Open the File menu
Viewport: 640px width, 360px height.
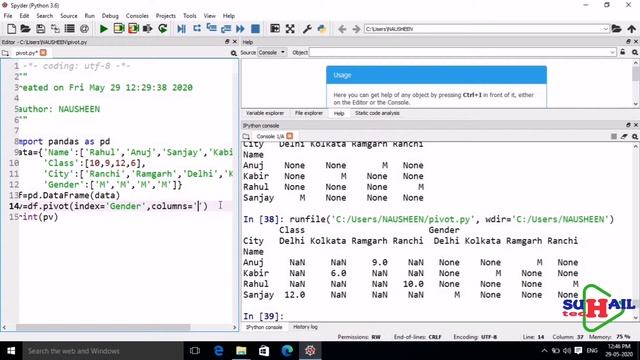(8, 16)
